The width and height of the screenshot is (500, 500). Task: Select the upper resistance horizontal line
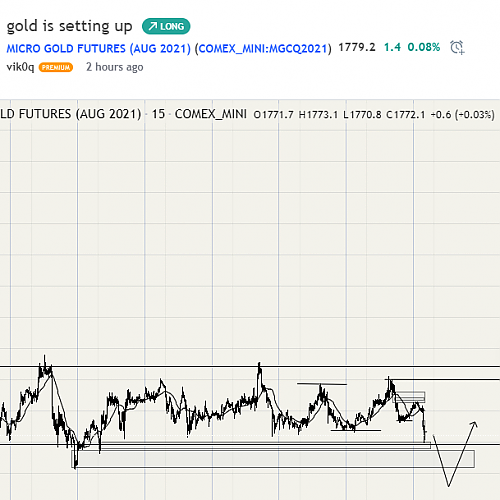250,367
